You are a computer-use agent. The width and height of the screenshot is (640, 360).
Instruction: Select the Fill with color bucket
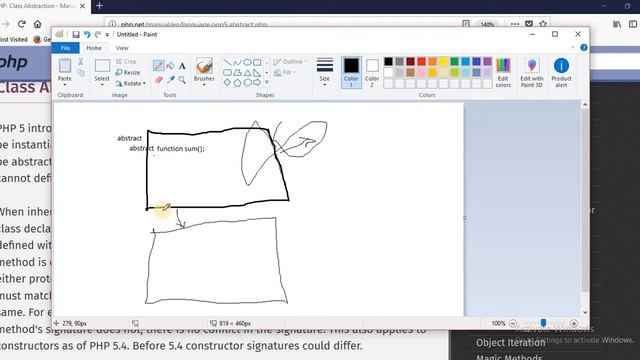point(171,65)
